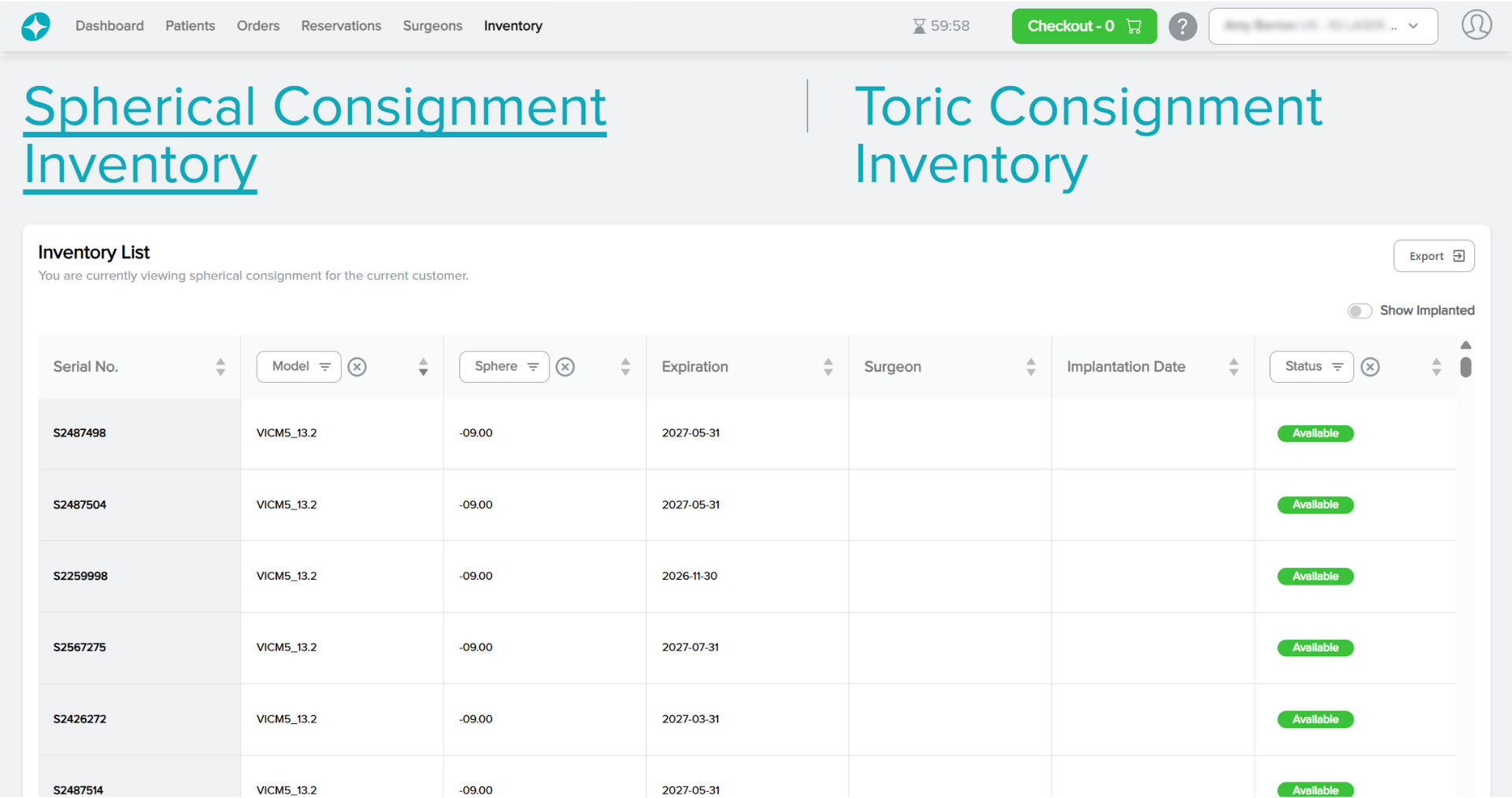The width and height of the screenshot is (1512, 798).
Task: Open the Reservations menu item
Action: 341,26
